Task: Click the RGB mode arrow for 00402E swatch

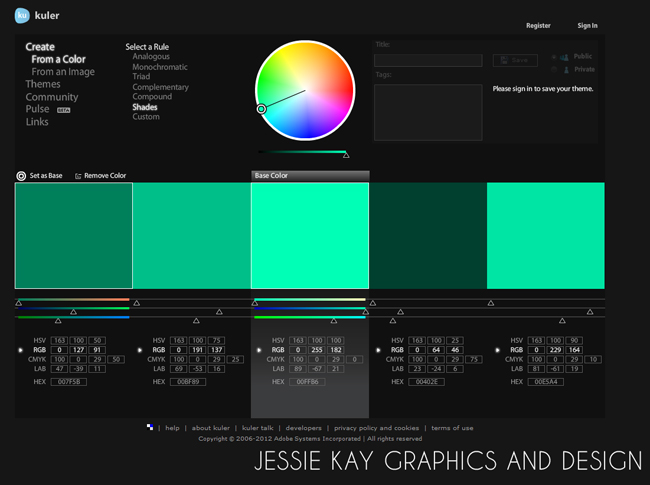Action: tap(378, 350)
